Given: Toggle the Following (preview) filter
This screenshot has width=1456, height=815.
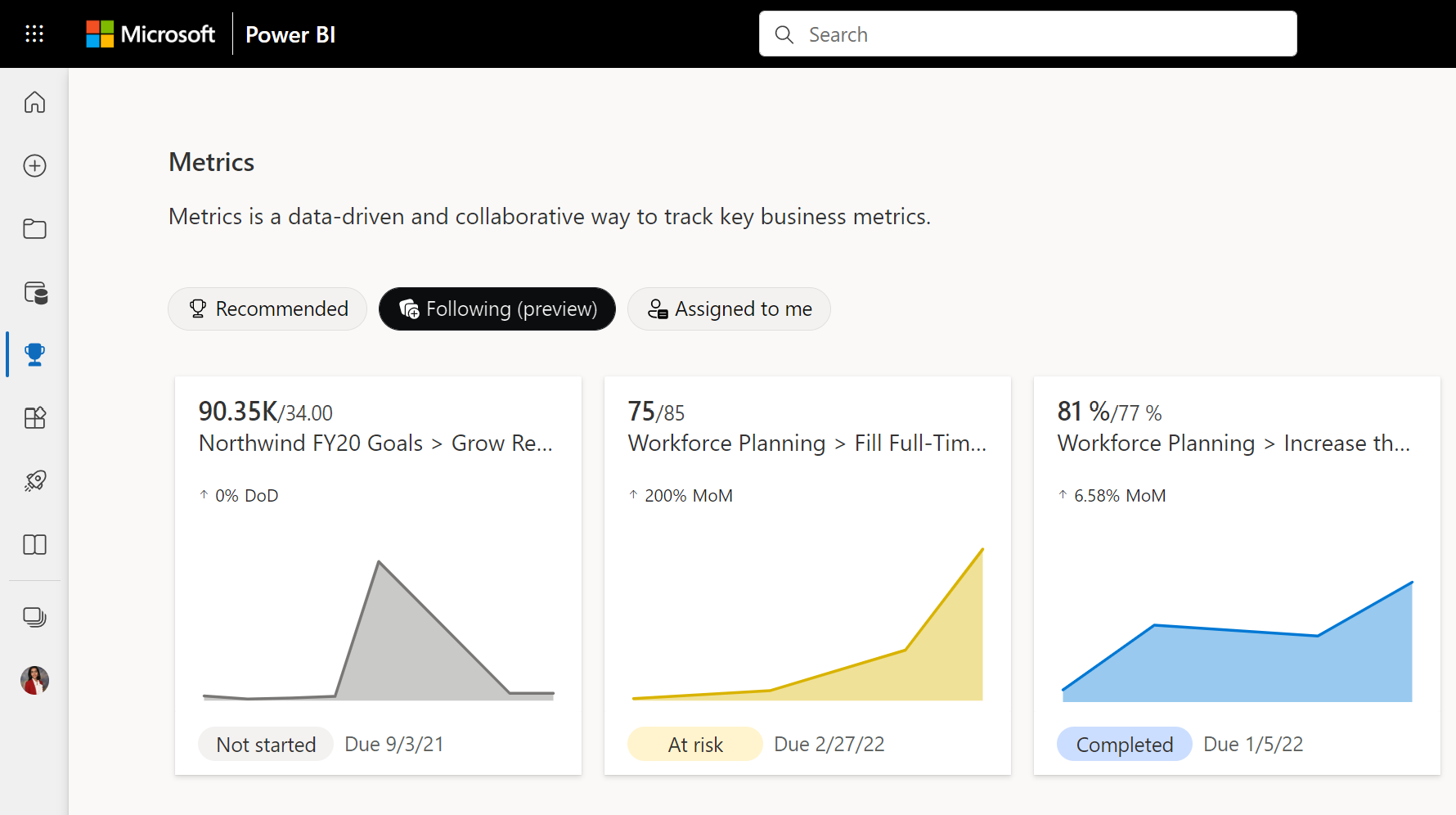Looking at the screenshot, I should coord(497,308).
